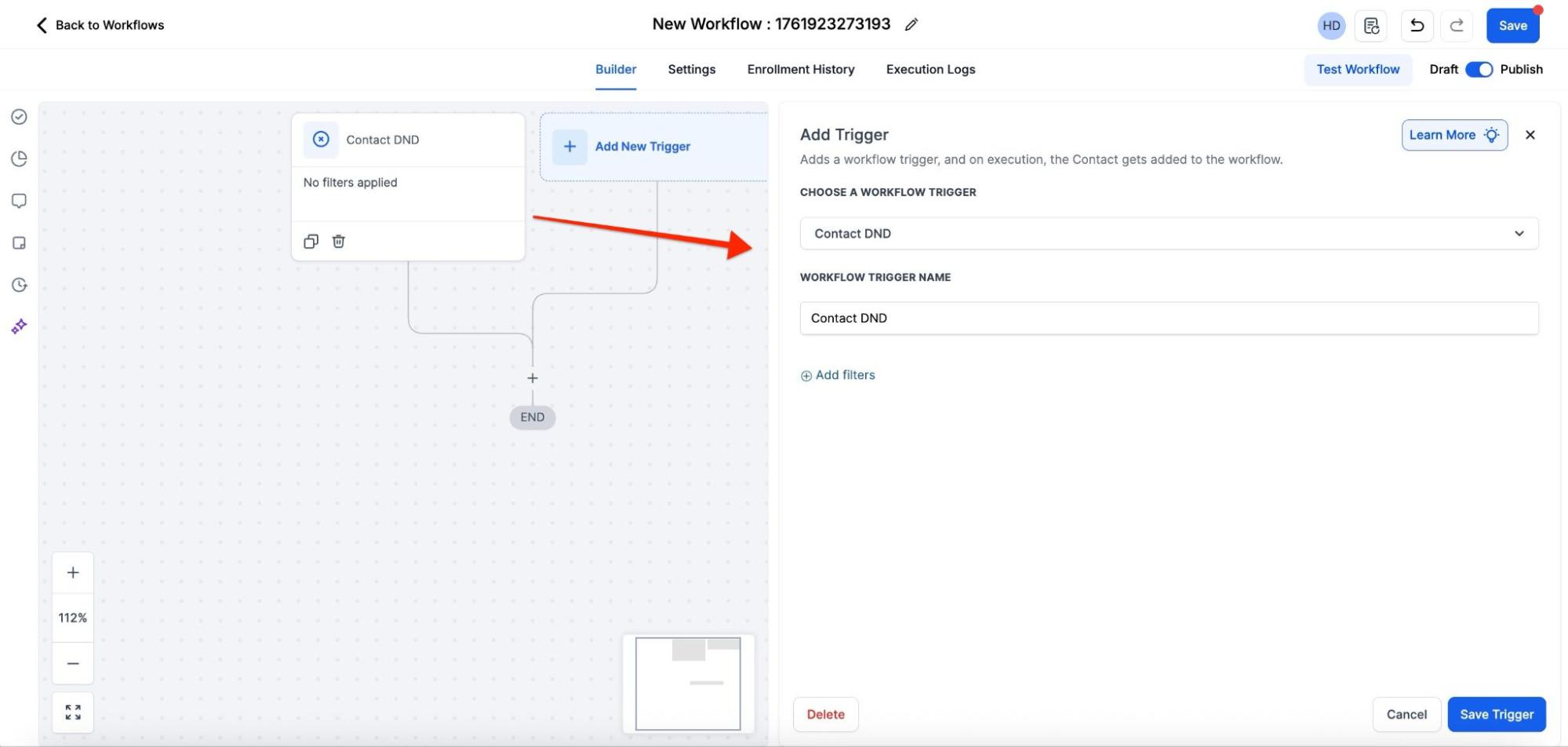The height and width of the screenshot is (747, 1568).
Task: Edit workflow name with pencil icon
Action: click(x=911, y=25)
